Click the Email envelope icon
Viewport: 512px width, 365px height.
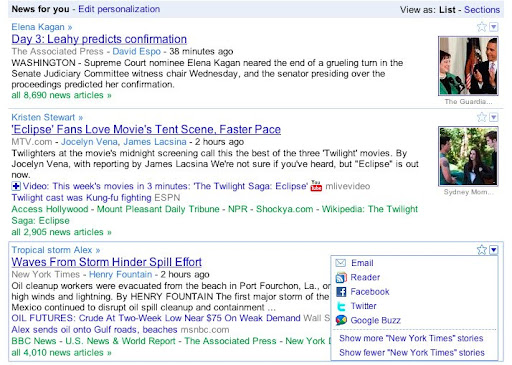(341, 263)
